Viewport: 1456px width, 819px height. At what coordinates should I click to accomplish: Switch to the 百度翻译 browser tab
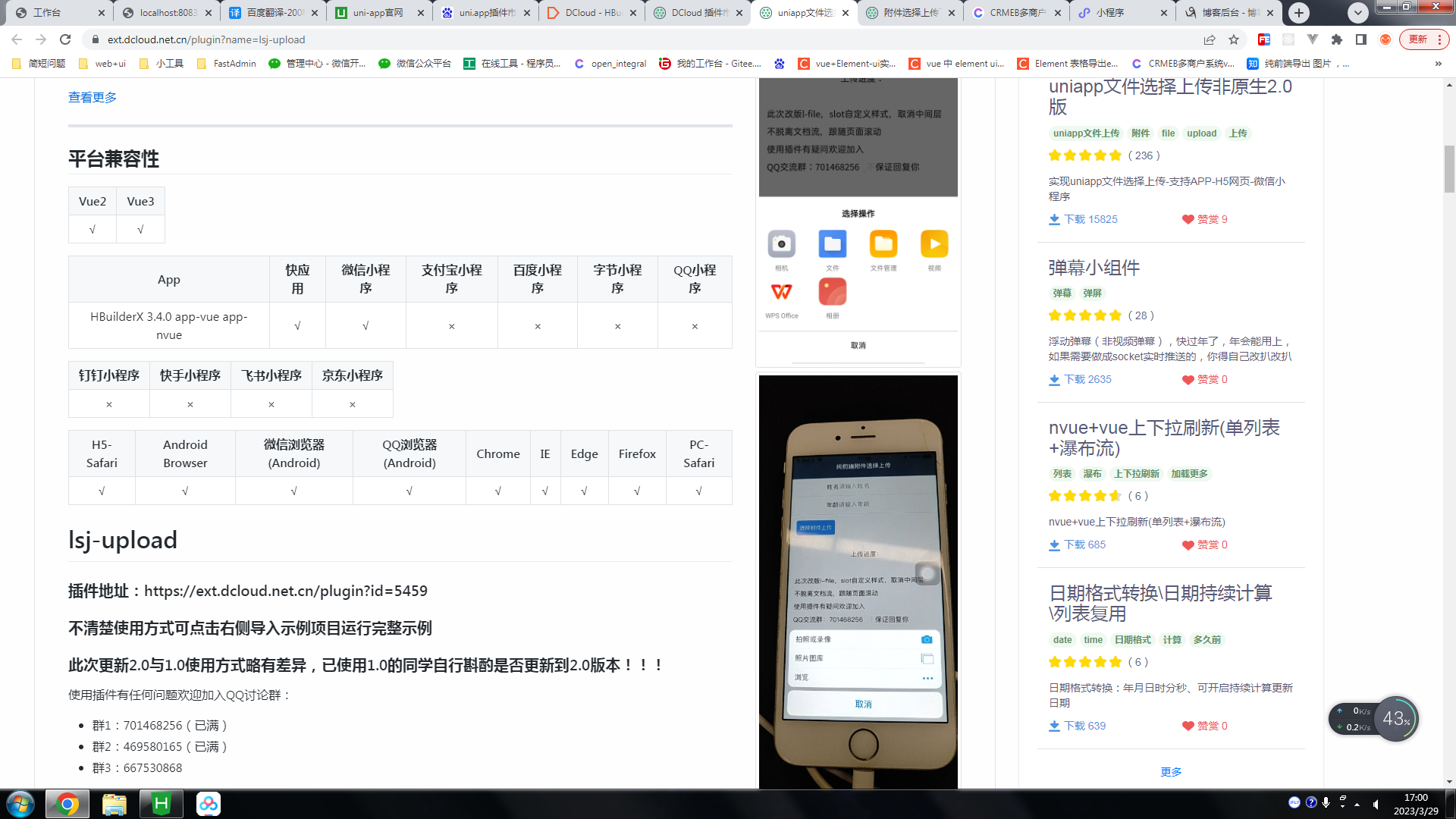coord(273,13)
